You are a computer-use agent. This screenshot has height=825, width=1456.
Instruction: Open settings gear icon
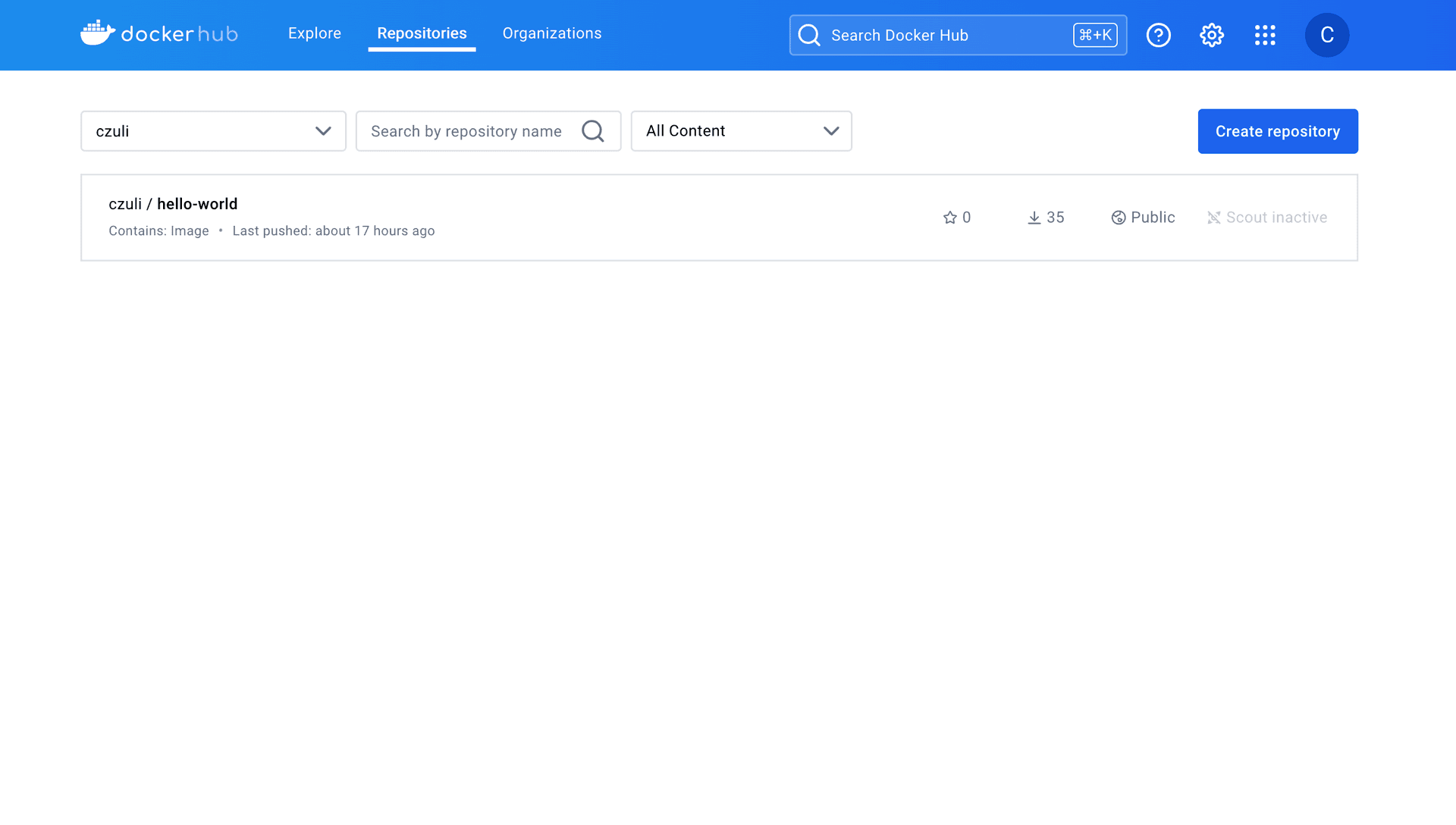1211,35
